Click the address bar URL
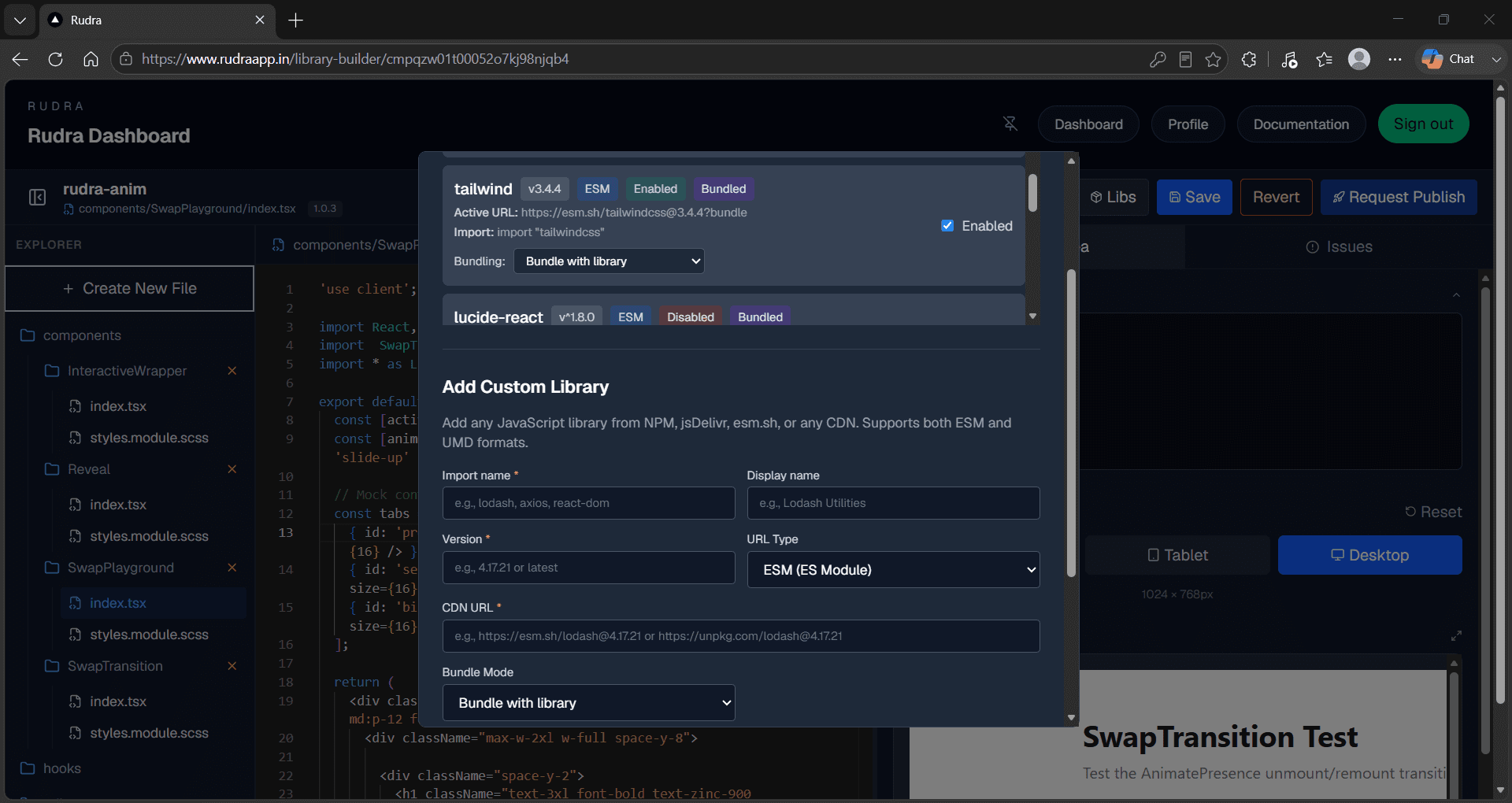Viewport: 1512px width, 803px height. [355, 59]
